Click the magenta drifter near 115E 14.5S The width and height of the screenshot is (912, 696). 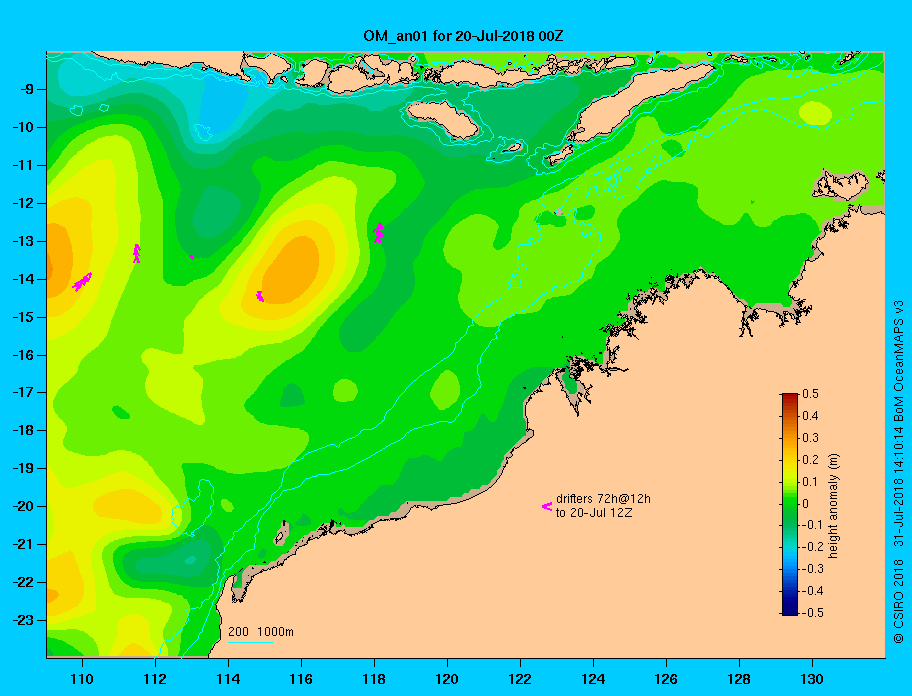pos(260,297)
